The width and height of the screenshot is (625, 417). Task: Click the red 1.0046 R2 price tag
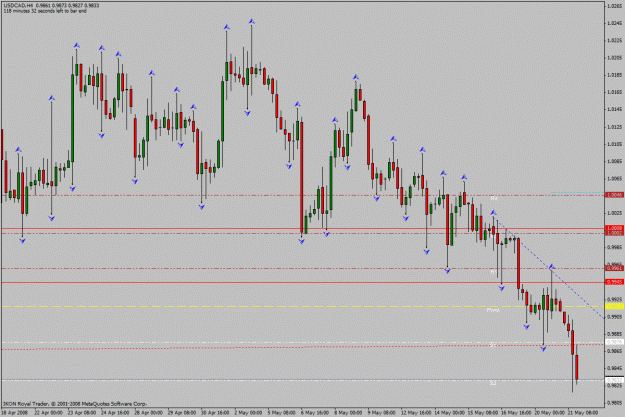[x=615, y=195]
